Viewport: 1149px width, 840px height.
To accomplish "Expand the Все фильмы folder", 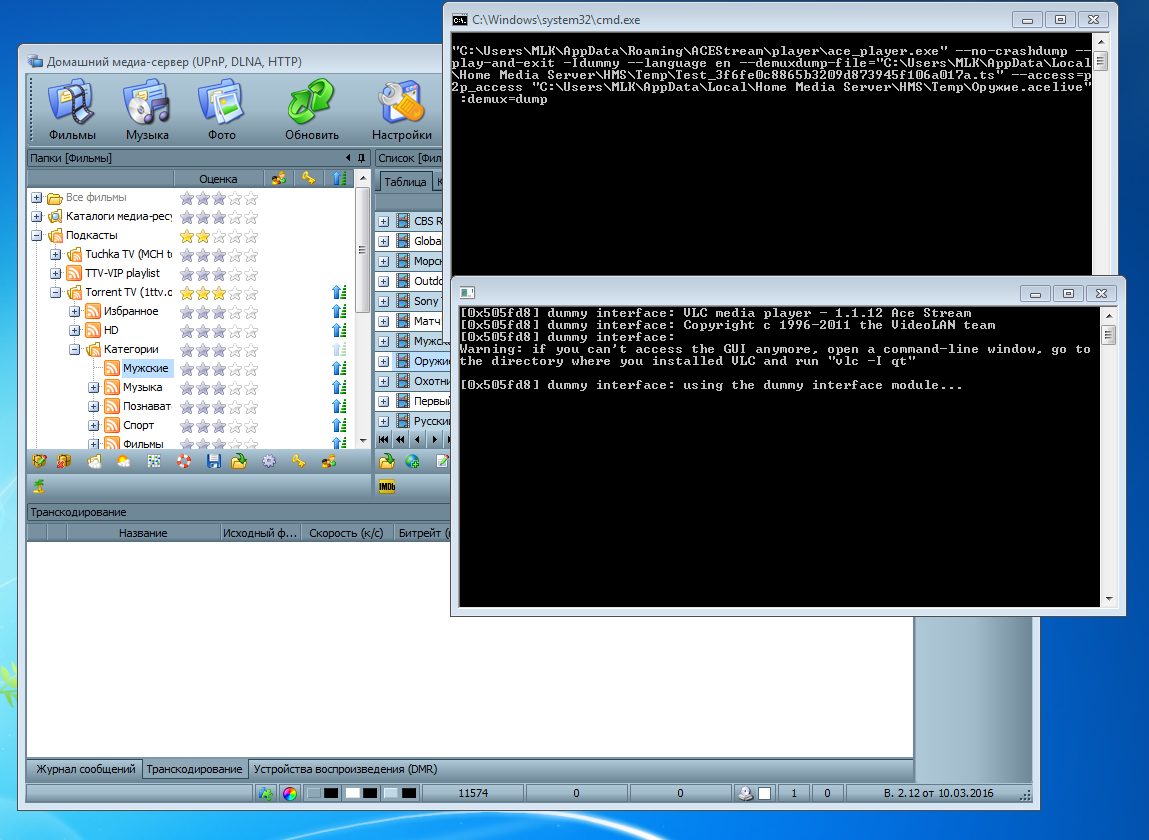I will tap(37, 198).
